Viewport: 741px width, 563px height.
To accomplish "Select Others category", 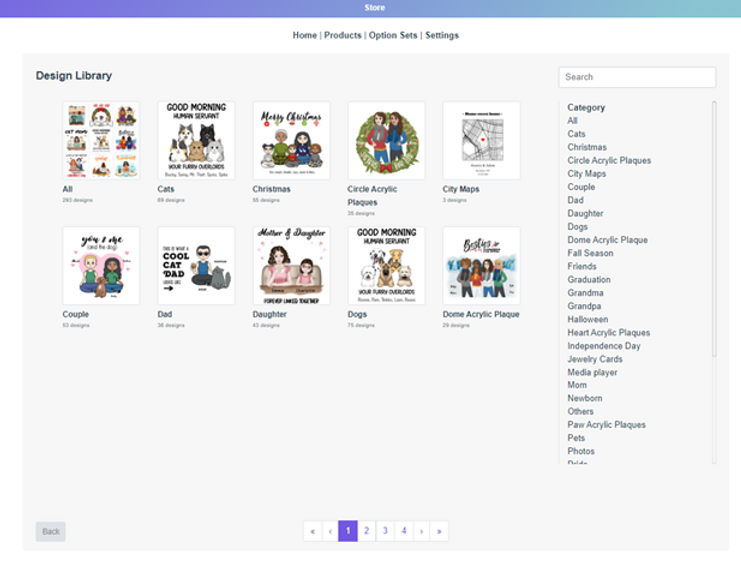I will pyautogui.click(x=580, y=411).
